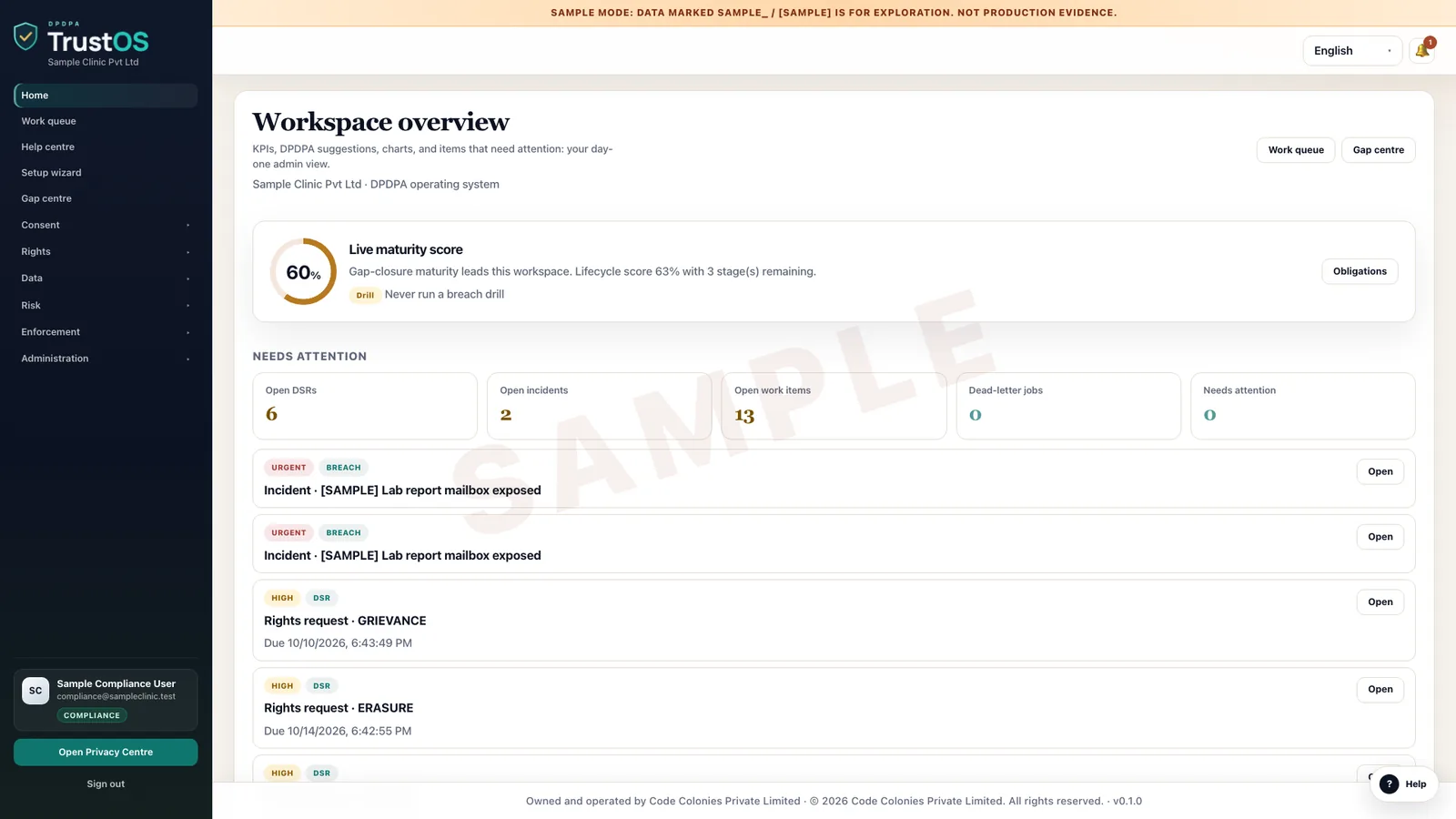The image size is (1456, 819).
Task: Open Work queue in sidebar
Action: click(106, 121)
